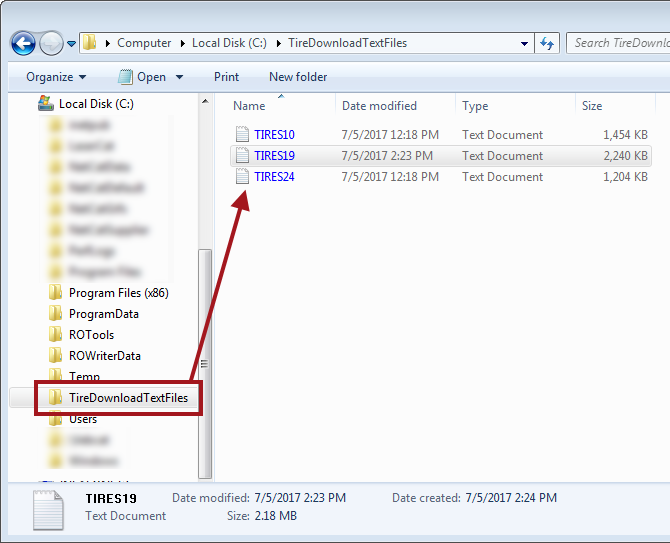Open the recent pages dropdown arrow
Viewport: 670px width, 543px height.
pyautogui.click(x=71, y=44)
